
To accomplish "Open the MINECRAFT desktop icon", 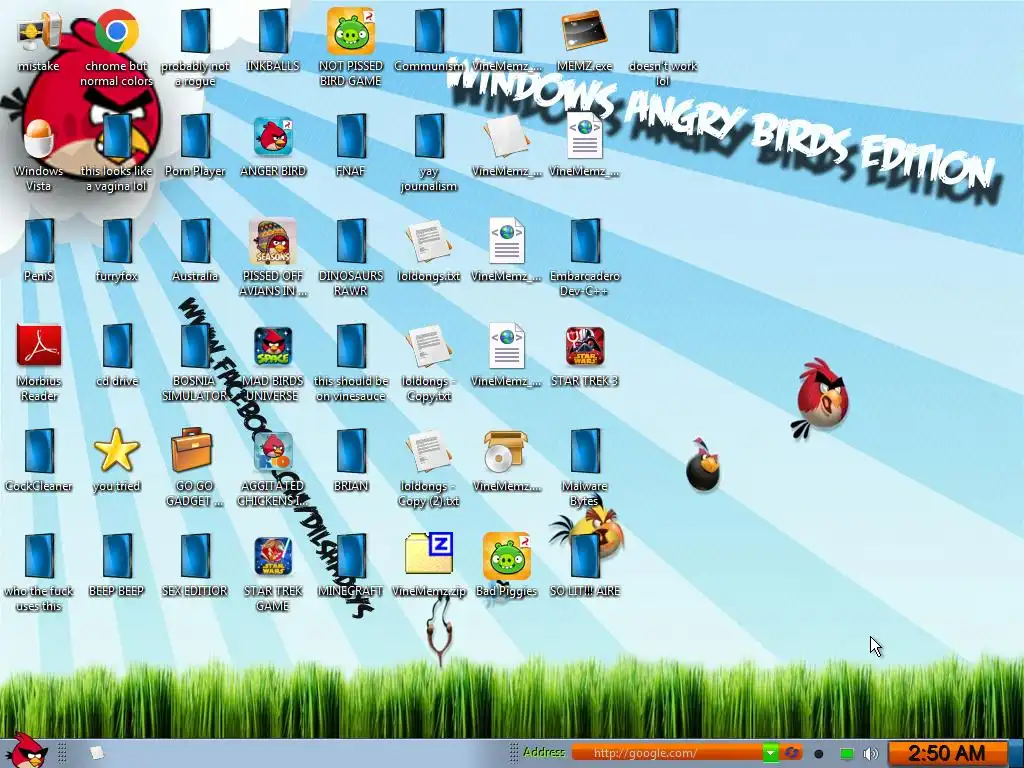I will click(x=351, y=556).
